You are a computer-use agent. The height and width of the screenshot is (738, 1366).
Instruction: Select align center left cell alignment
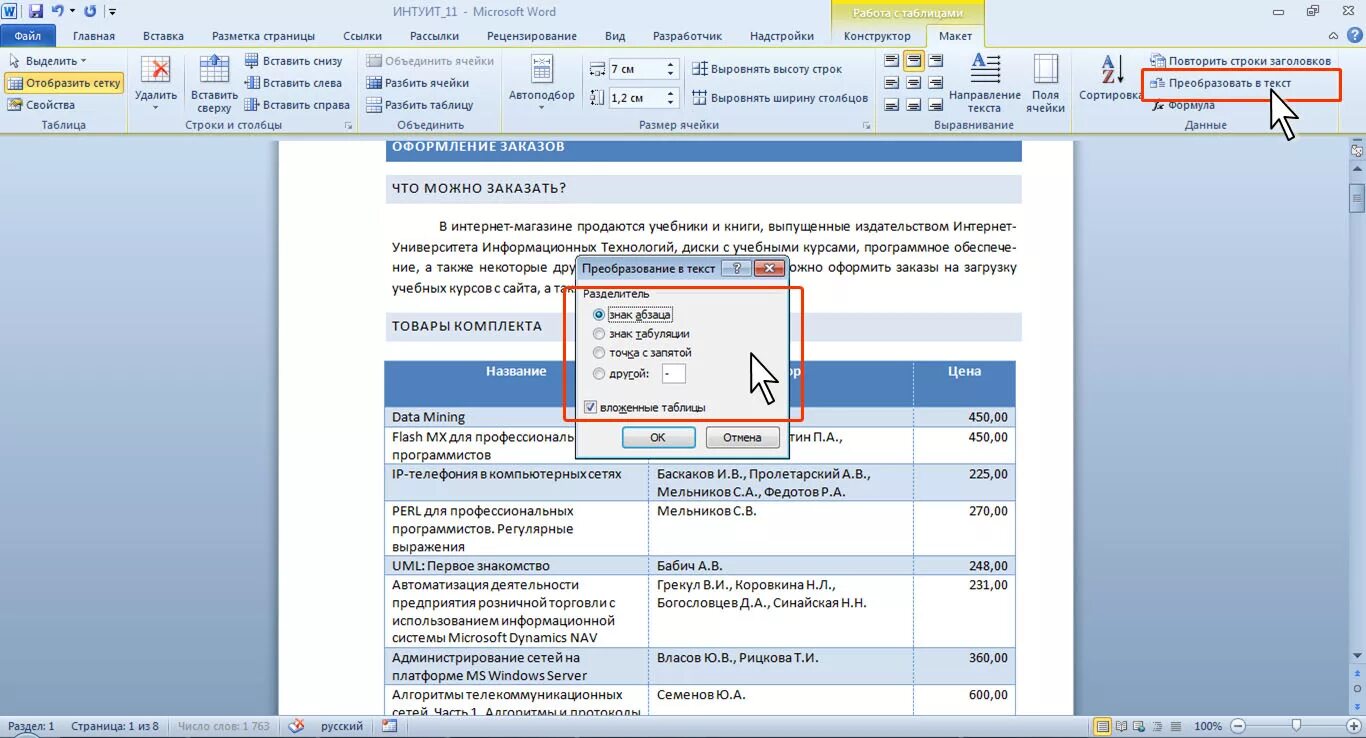(891, 83)
